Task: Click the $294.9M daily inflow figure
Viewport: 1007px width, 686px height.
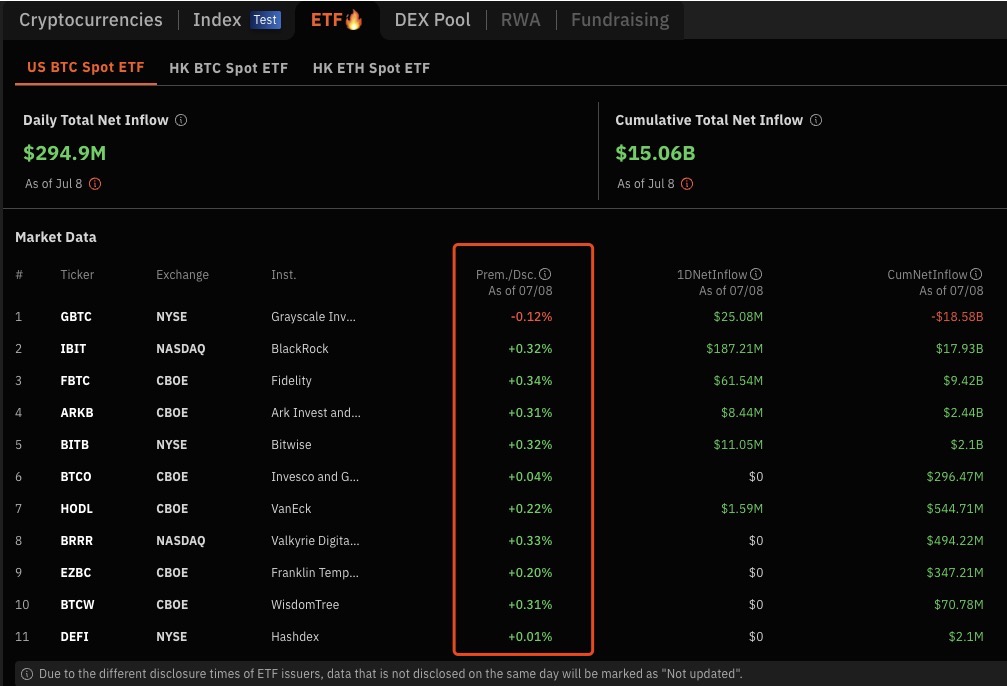Action: [65, 154]
